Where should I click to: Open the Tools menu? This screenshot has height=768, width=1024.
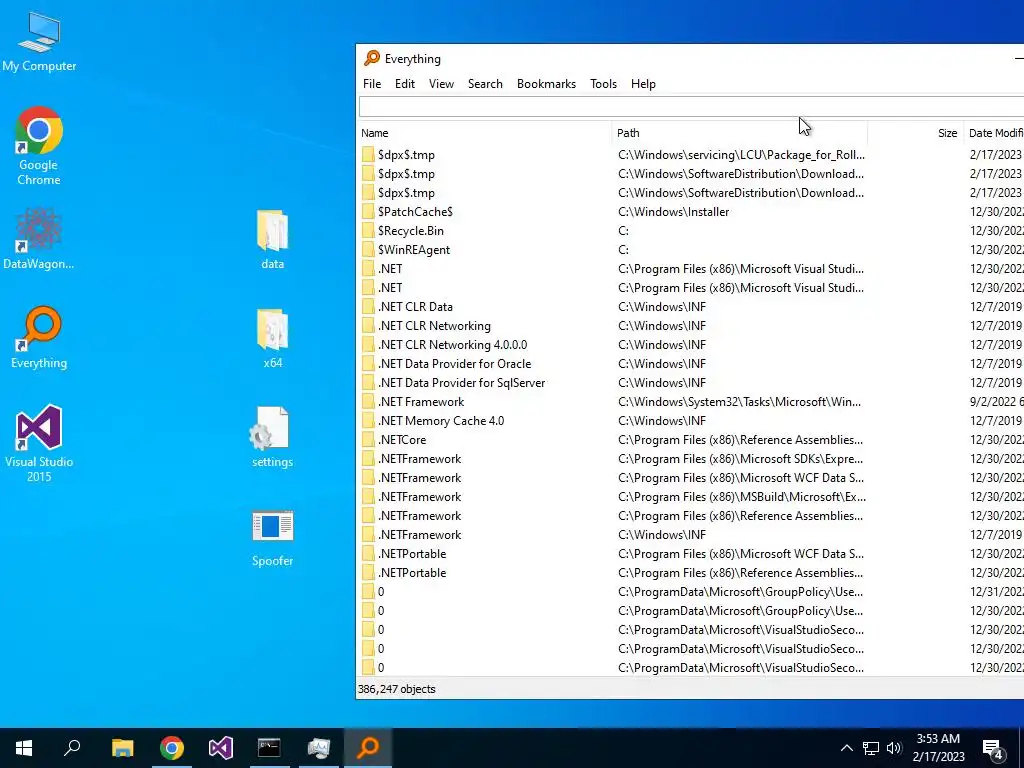click(603, 84)
